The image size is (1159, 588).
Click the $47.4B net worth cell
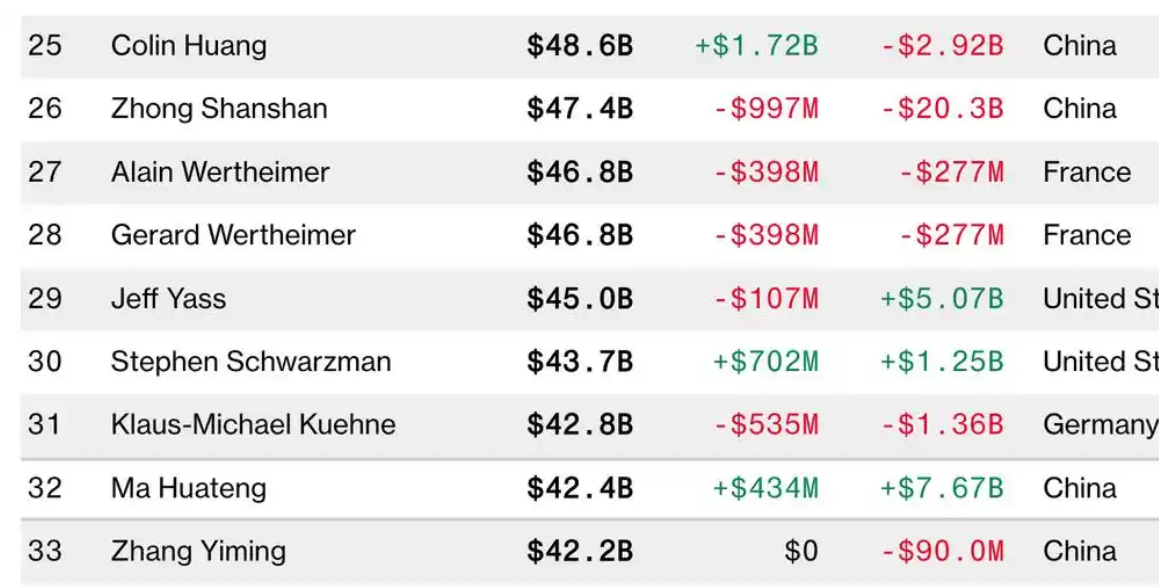tap(580, 109)
